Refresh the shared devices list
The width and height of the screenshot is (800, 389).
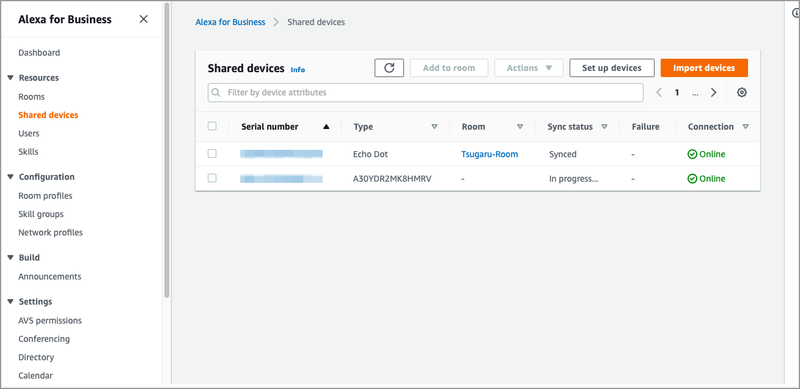[389, 68]
